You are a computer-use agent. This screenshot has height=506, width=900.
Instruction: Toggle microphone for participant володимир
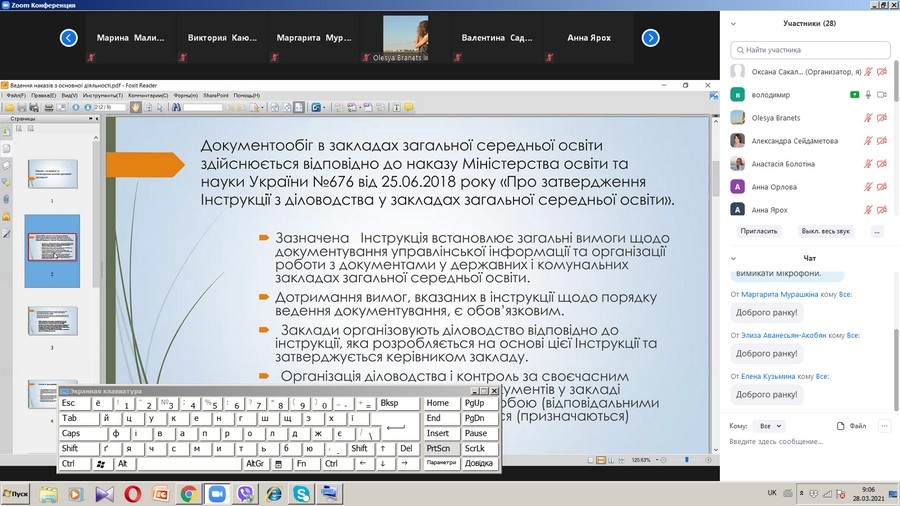(869, 95)
